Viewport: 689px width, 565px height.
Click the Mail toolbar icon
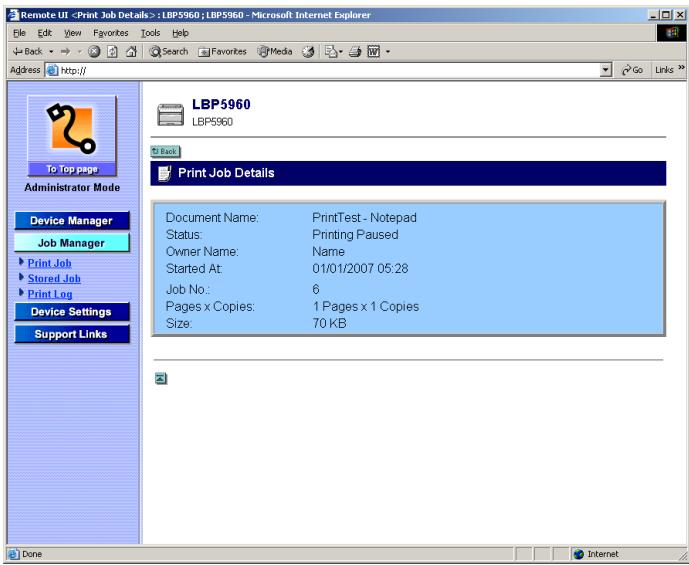333,52
